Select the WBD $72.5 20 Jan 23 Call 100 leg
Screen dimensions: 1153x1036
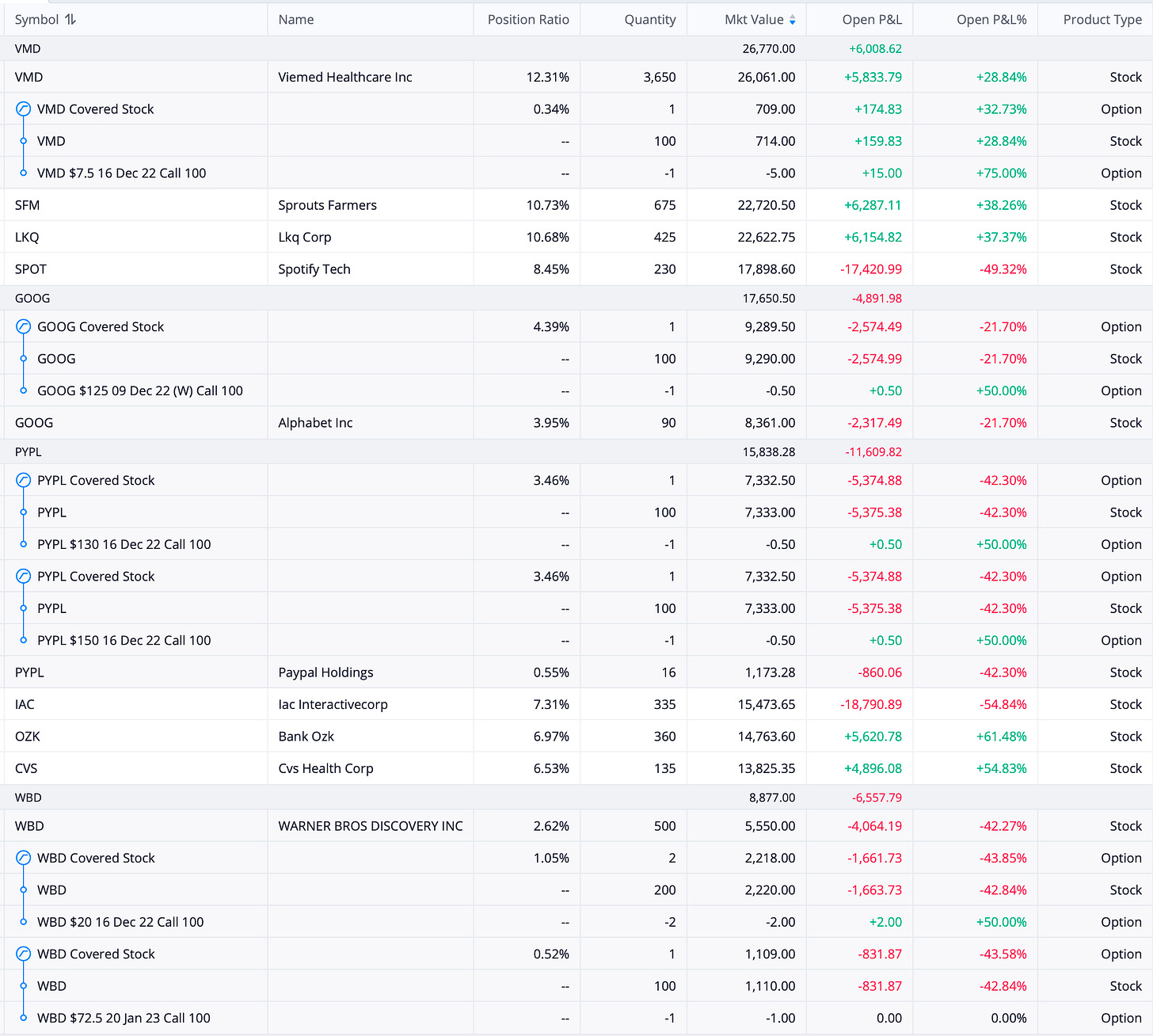pyautogui.click(x=124, y=1018)
